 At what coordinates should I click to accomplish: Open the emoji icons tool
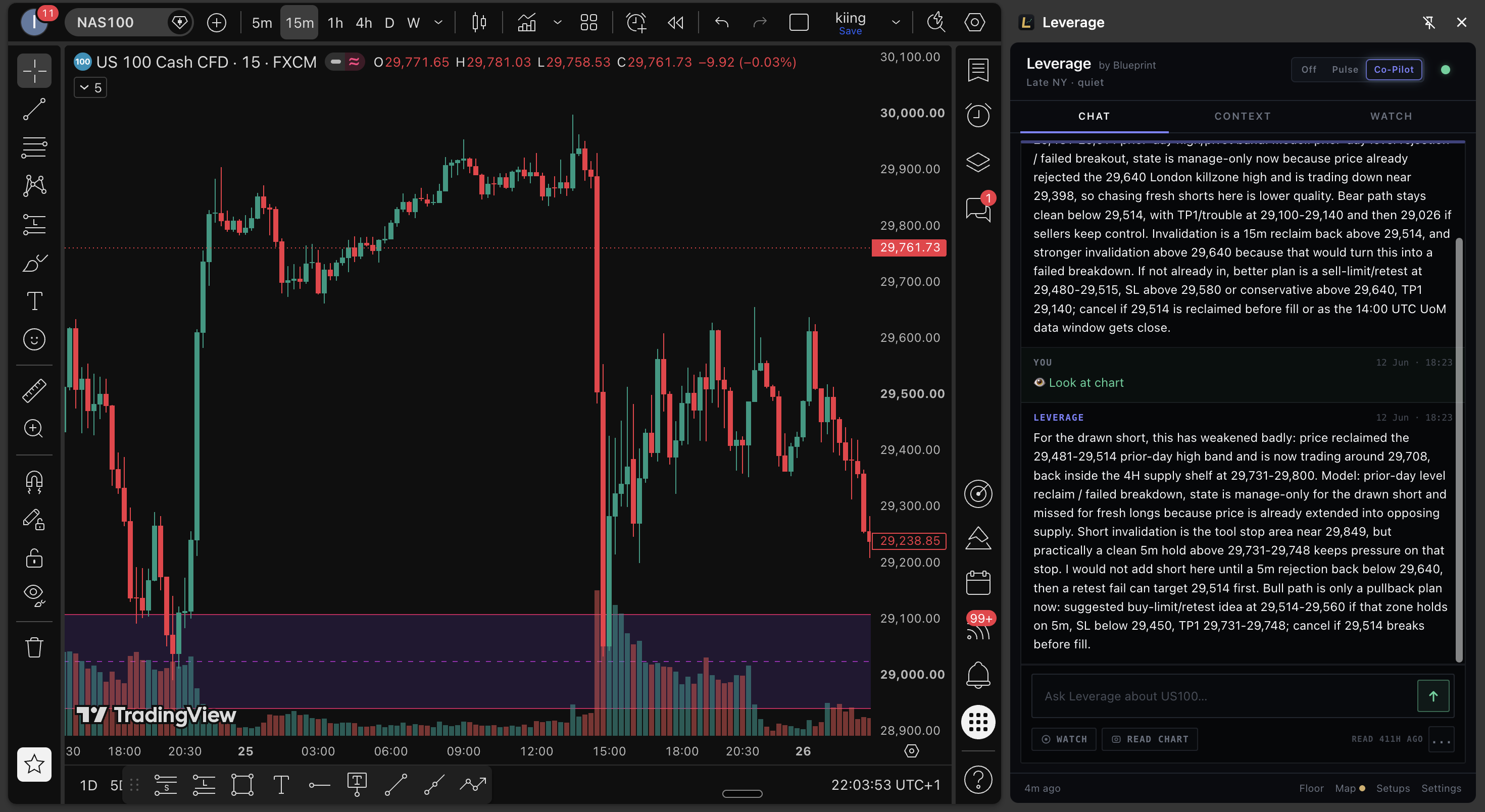[34, 339]
